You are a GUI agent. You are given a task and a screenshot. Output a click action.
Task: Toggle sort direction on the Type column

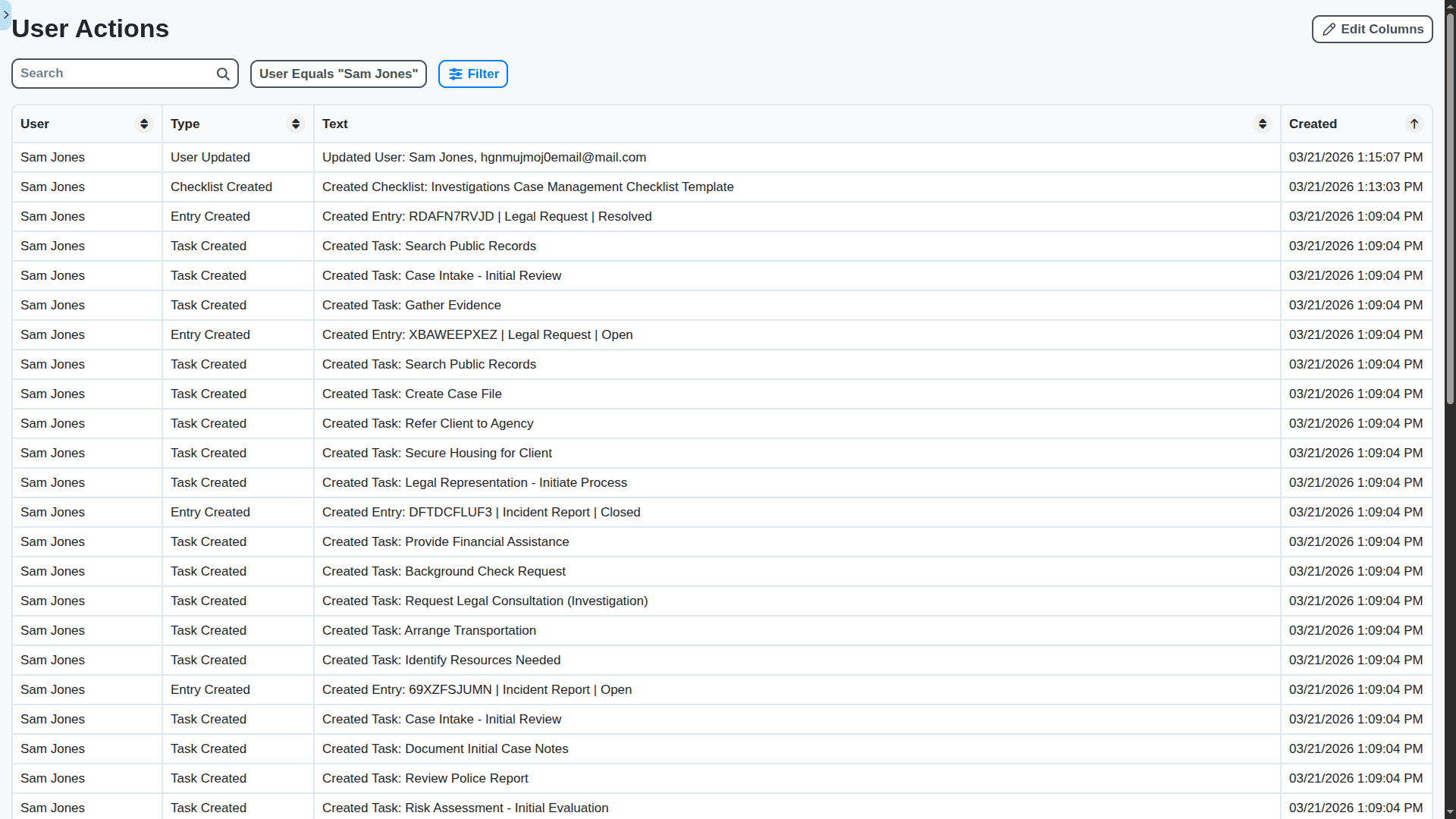(x=296, y=124)
